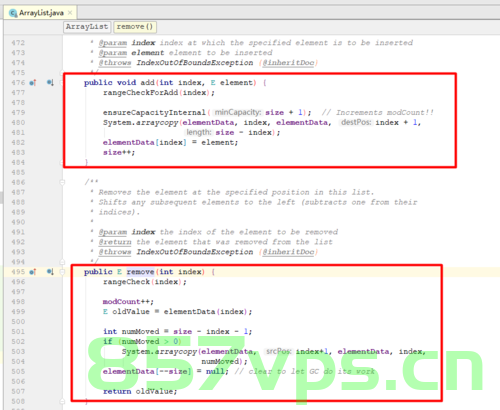Click implements-method gutter icon on line 495
This screenshot has width=500, height=410.
[x=33, y=272]
